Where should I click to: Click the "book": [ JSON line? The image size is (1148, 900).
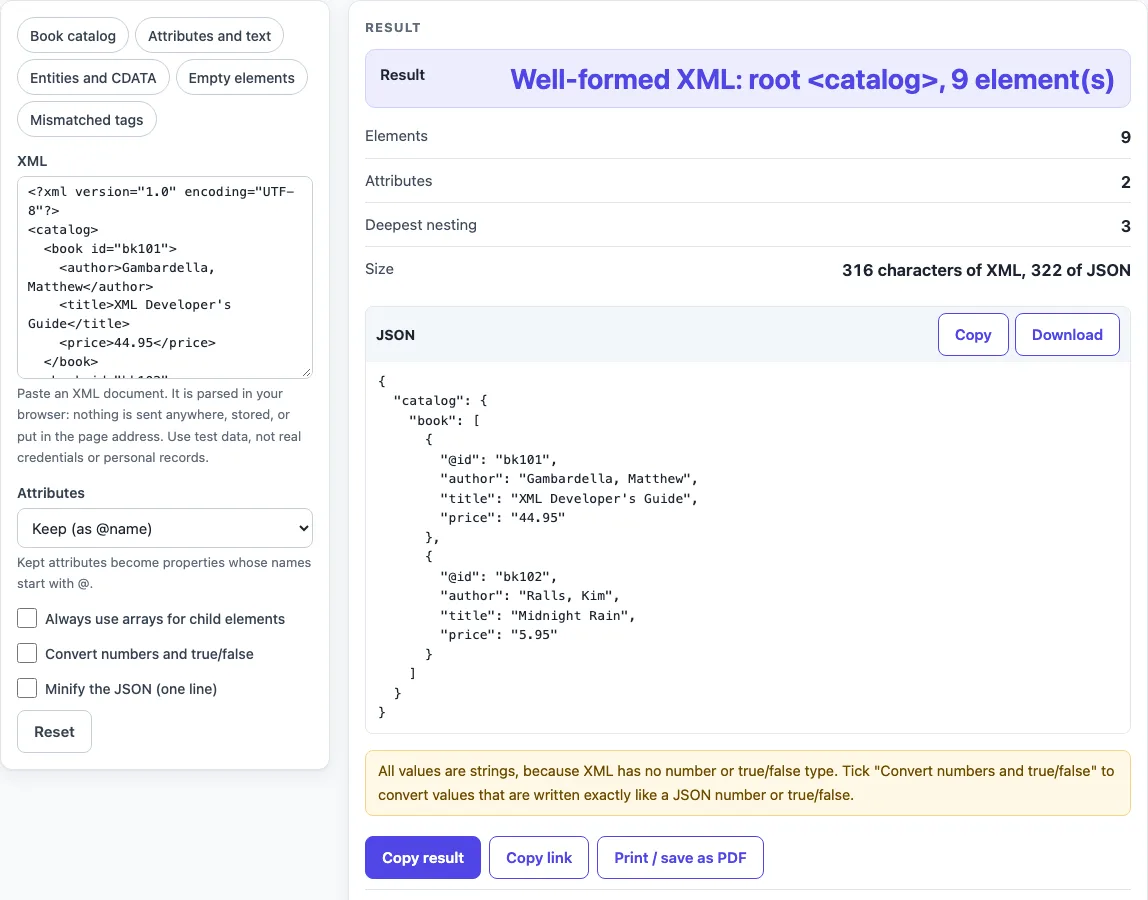pos(444,420)
